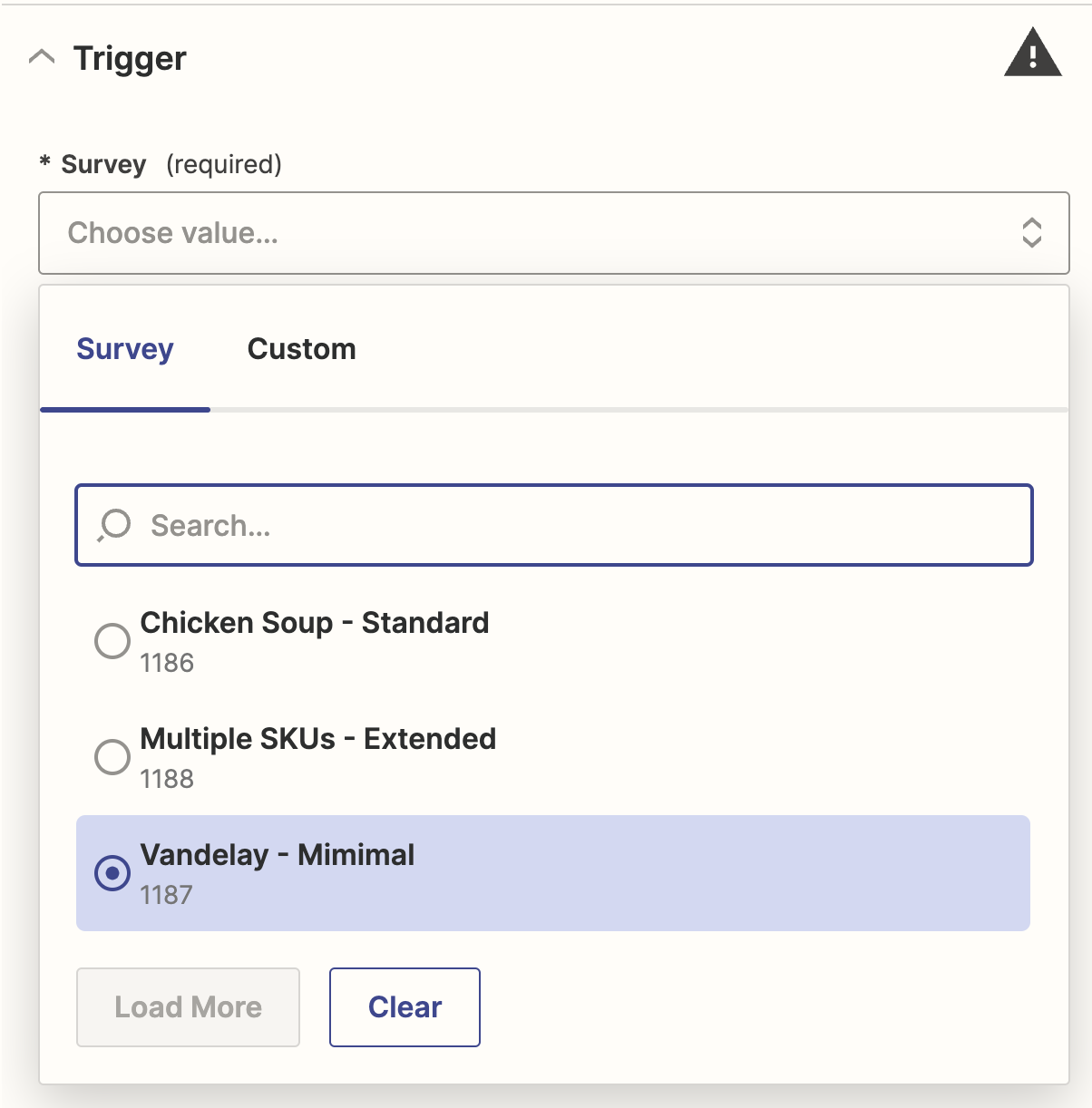1092x1108 pixels.
Task: Switch to the Custom tab
Action: [x=301, y=349]
